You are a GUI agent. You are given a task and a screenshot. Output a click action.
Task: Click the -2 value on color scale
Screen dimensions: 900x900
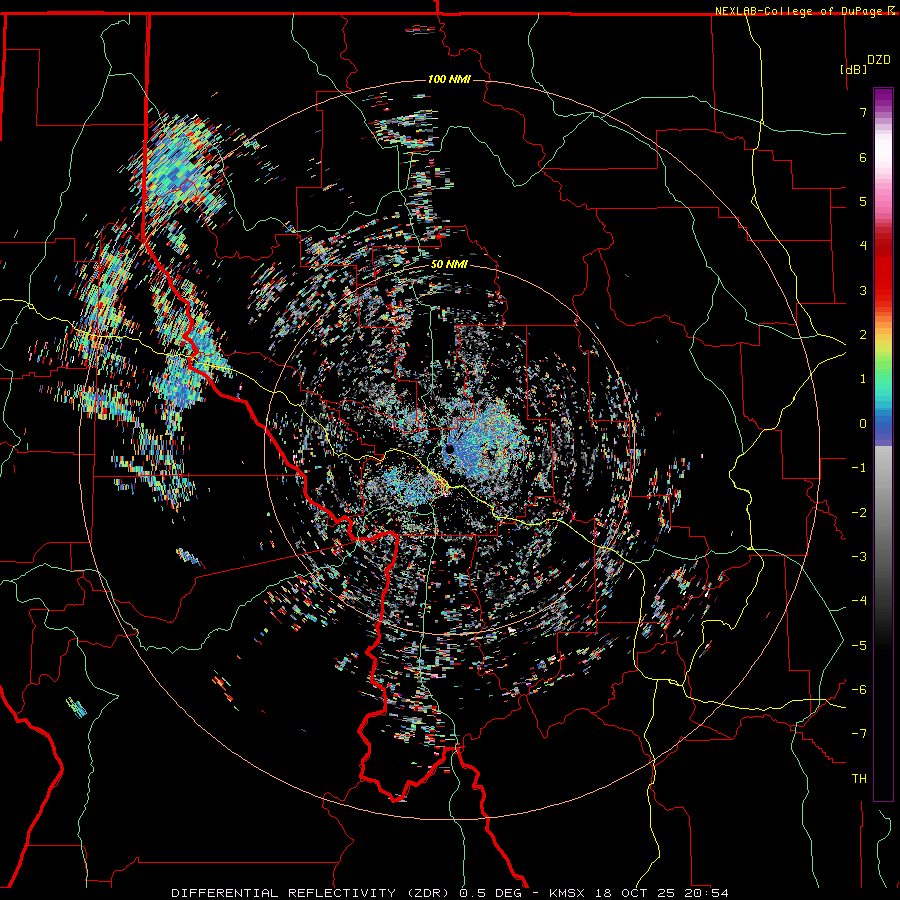coord(859,513)
